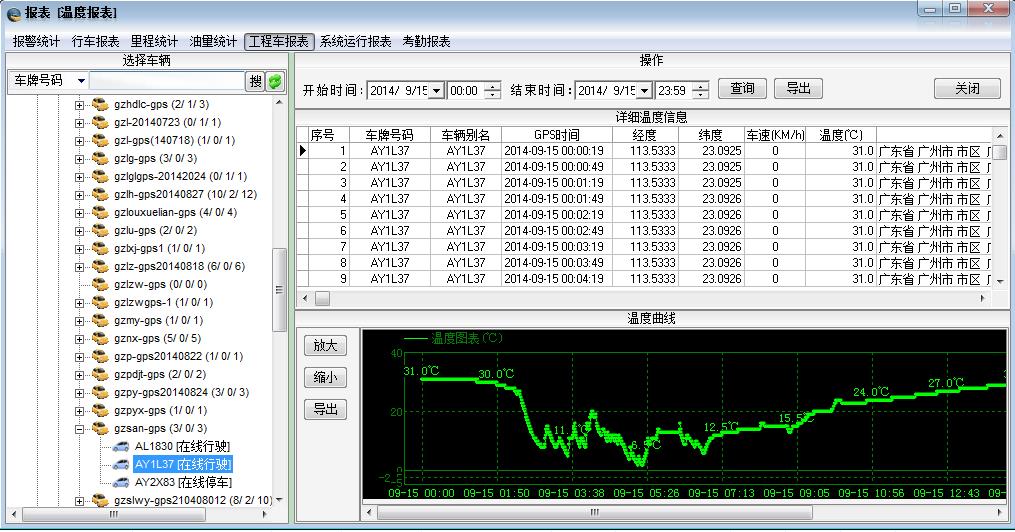Expand the gzlh-gps20140827 tree node

tap(81, 194)
